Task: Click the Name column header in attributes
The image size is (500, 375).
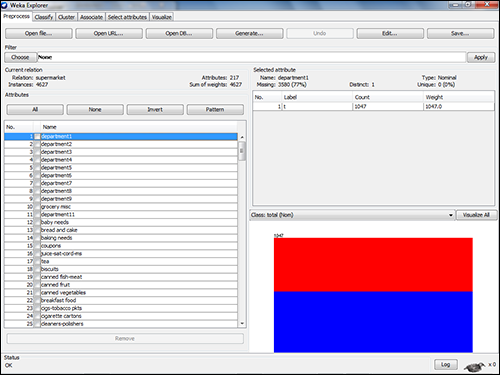Action: 139,127
